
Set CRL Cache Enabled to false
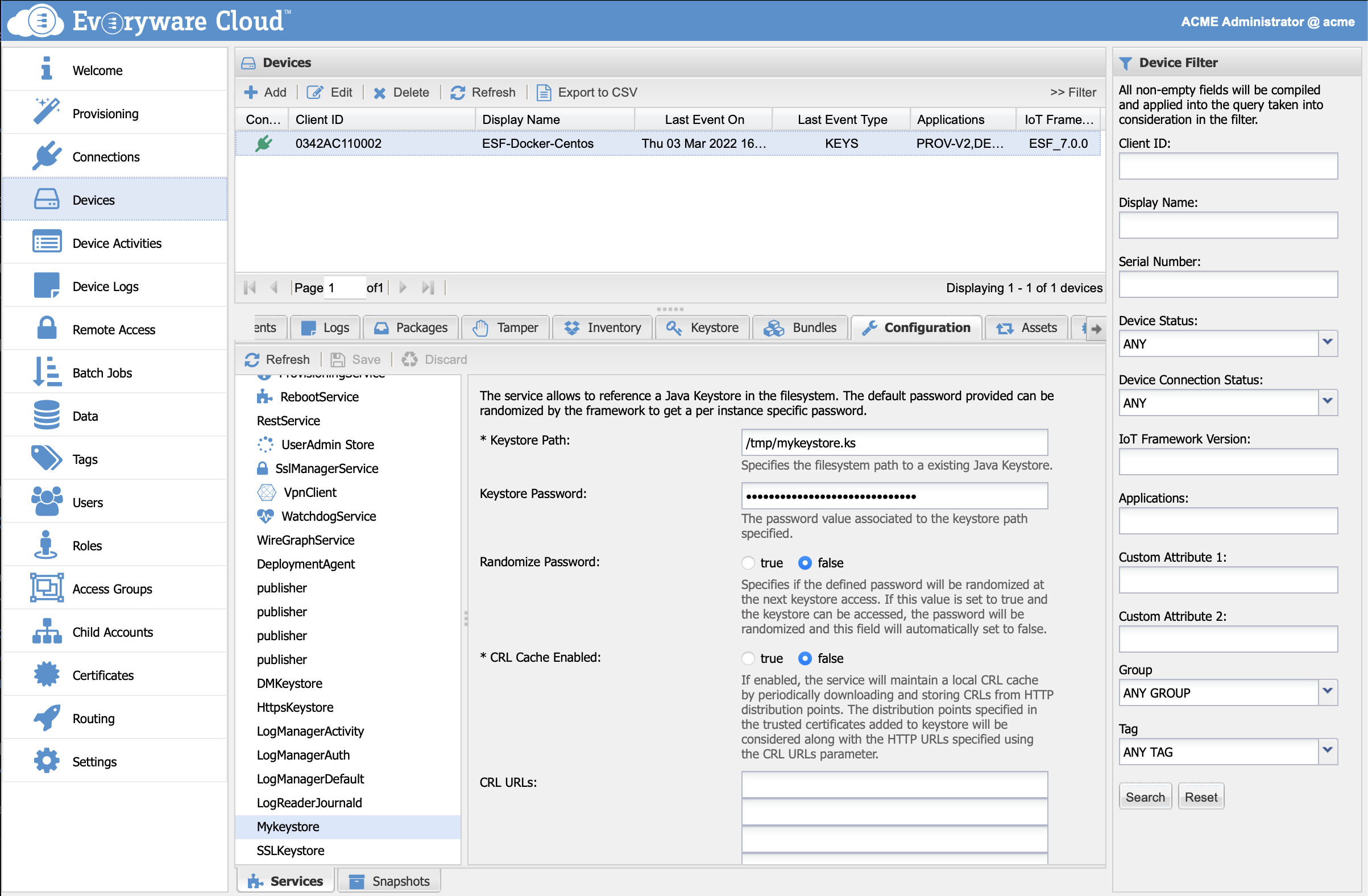805,658
